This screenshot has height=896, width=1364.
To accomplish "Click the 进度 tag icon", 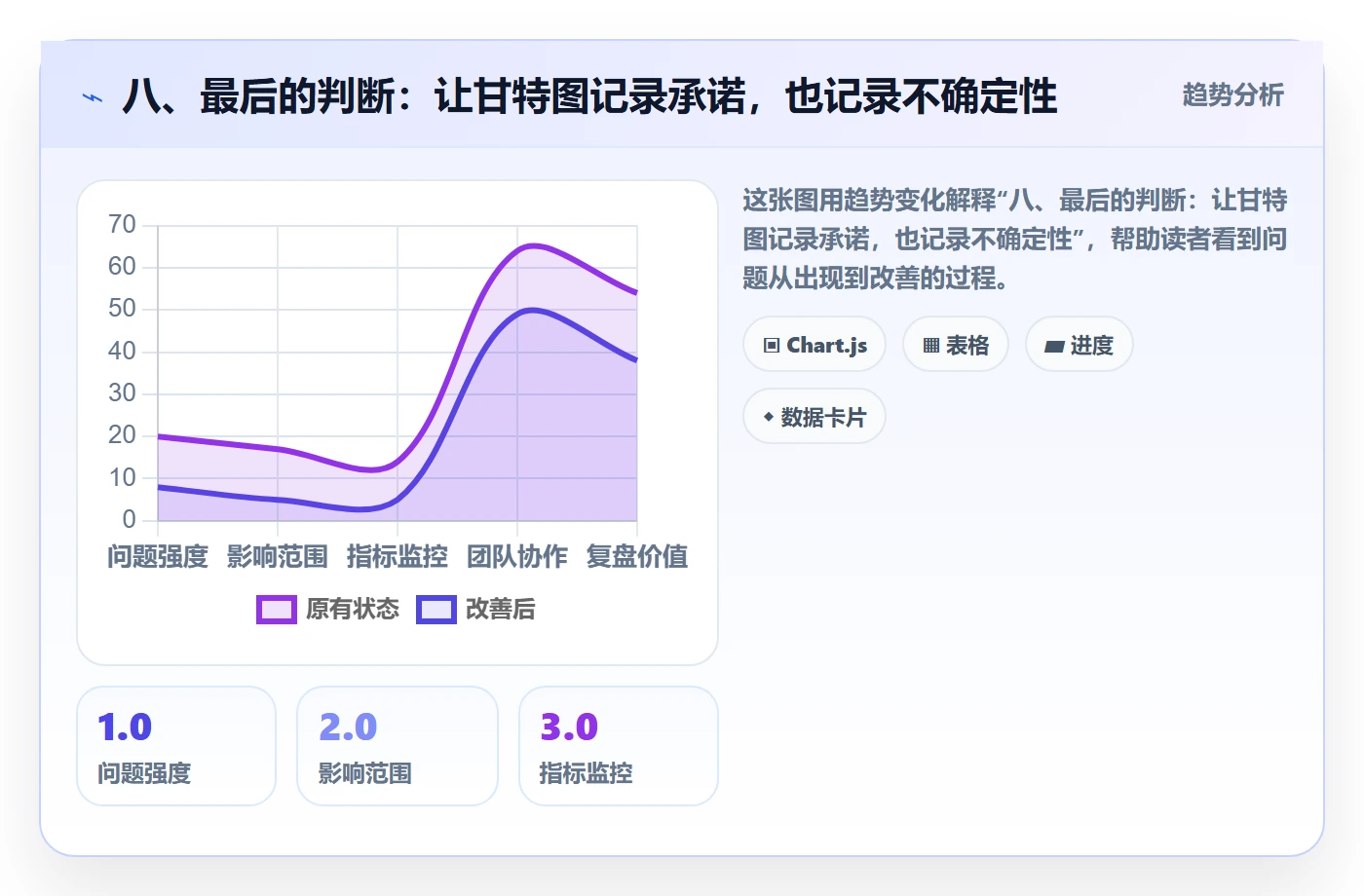I will (1054, 346).
